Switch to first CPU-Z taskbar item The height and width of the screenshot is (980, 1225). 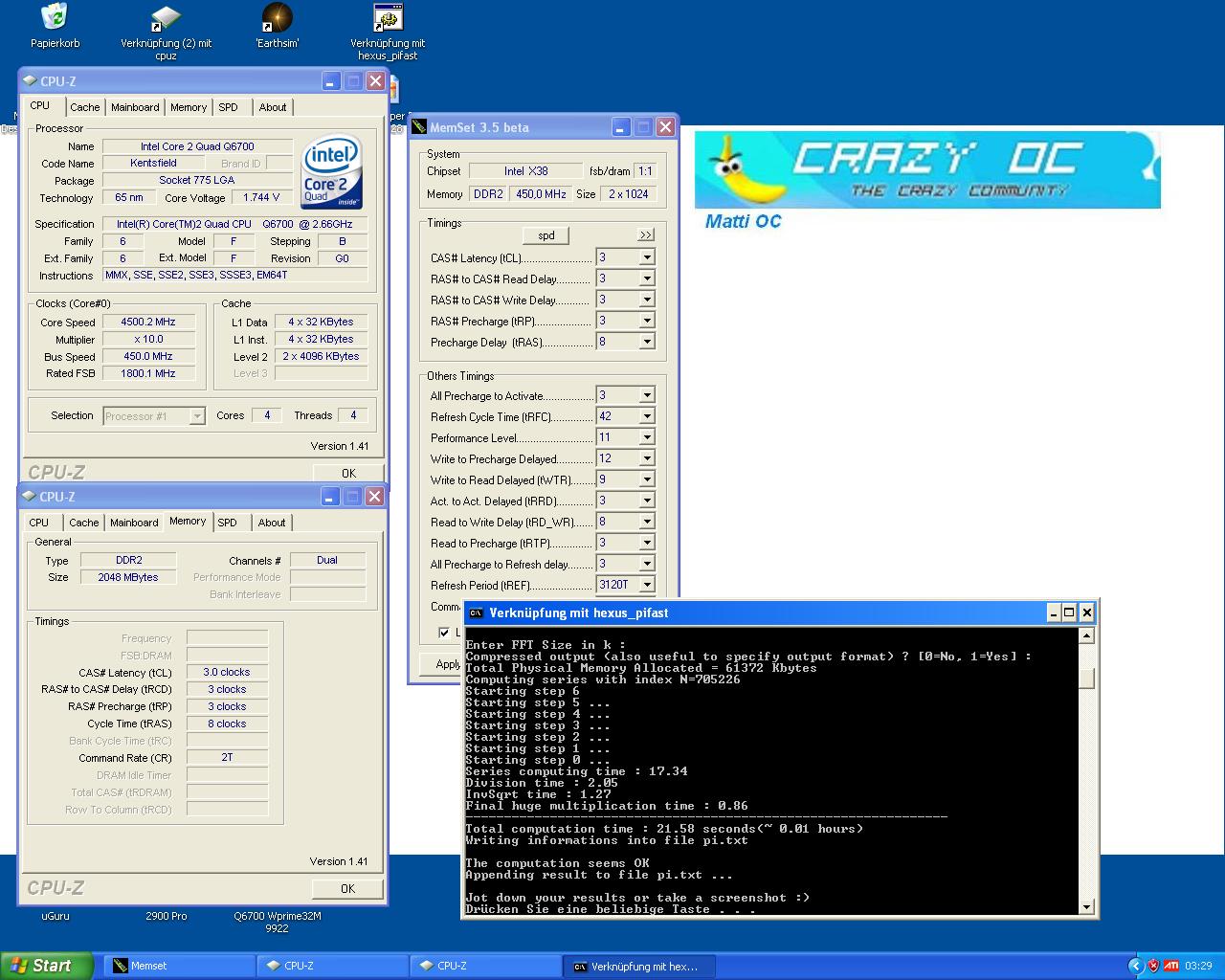point(332,966)
